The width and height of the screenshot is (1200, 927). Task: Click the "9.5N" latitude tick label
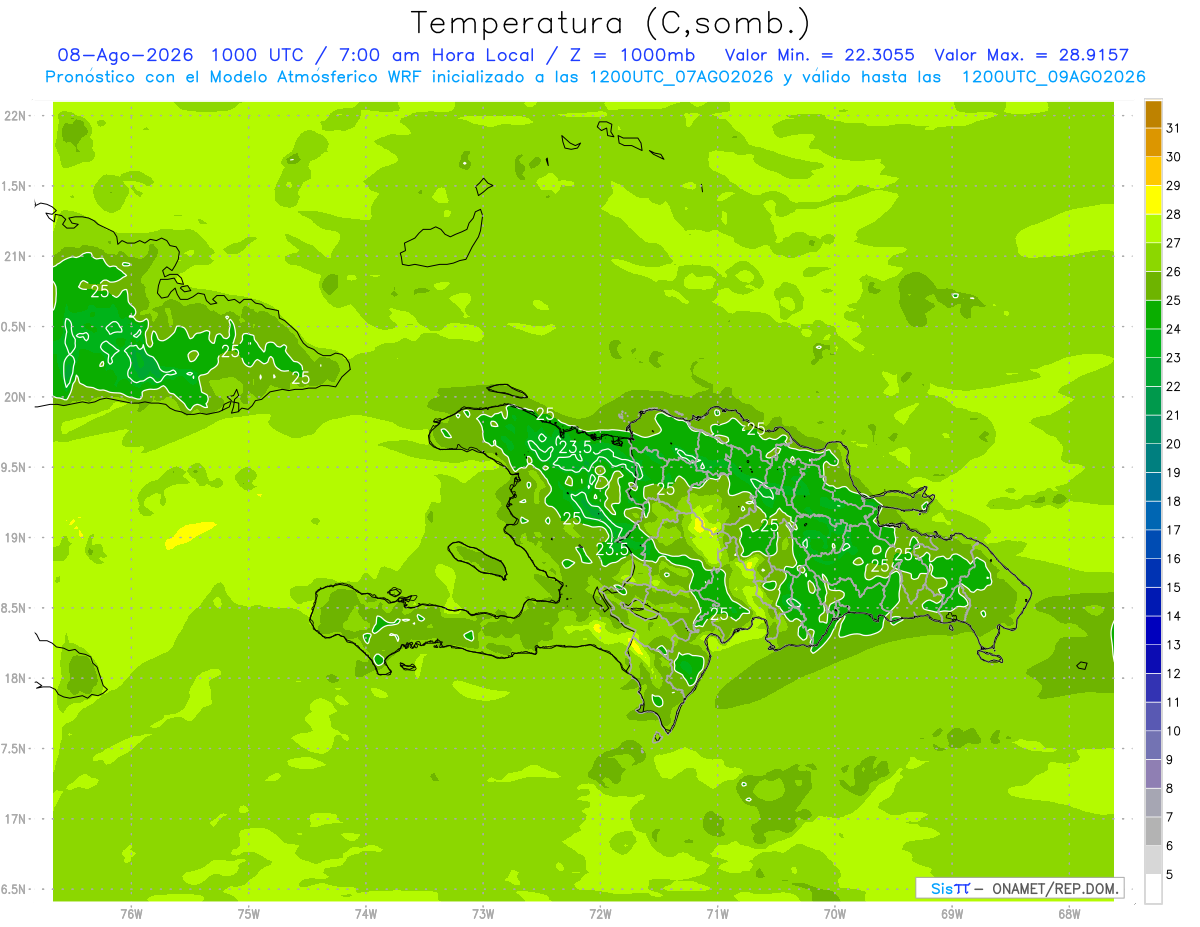click(15, 467)
